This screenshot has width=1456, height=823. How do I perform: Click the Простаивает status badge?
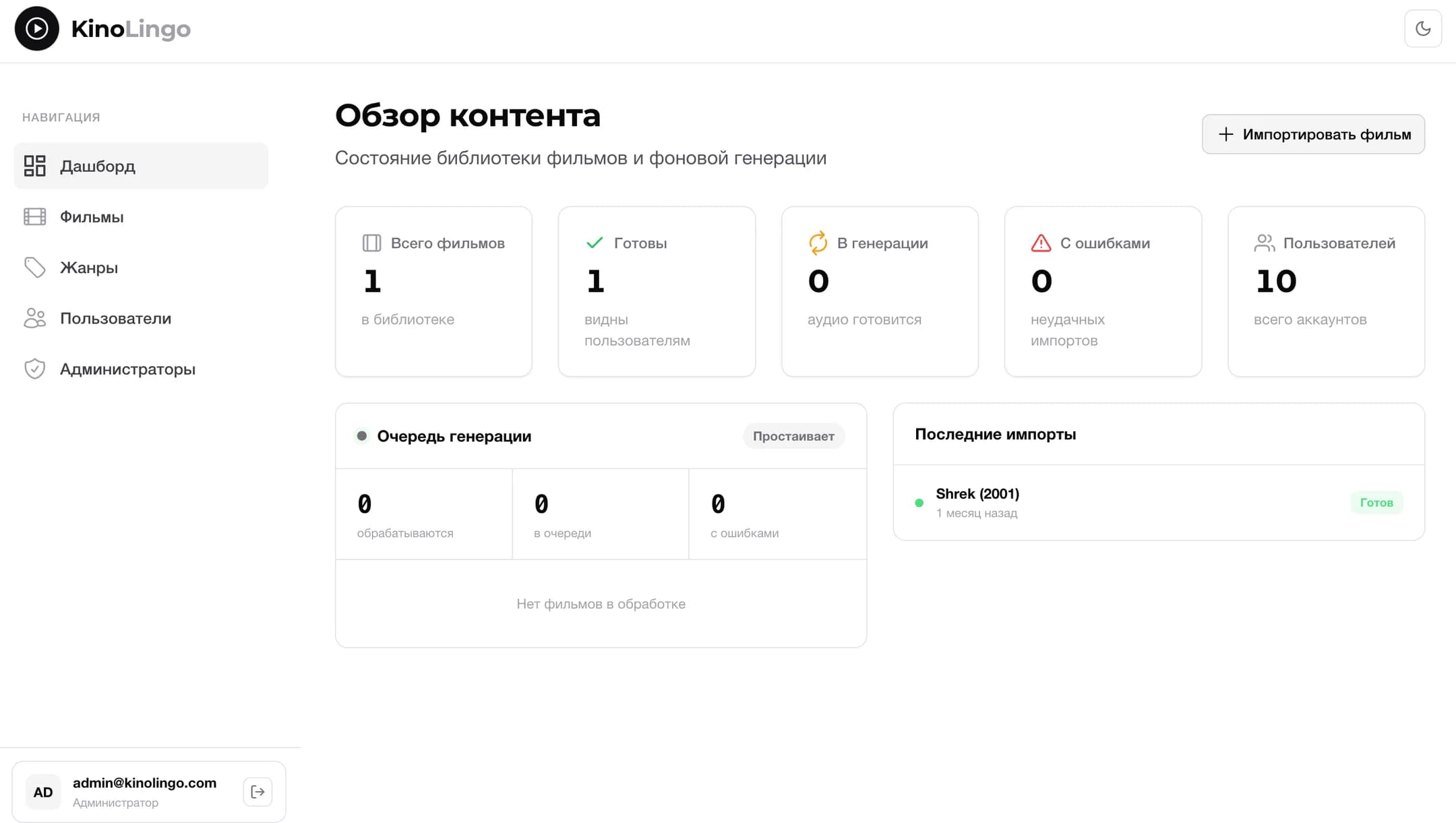793,436
